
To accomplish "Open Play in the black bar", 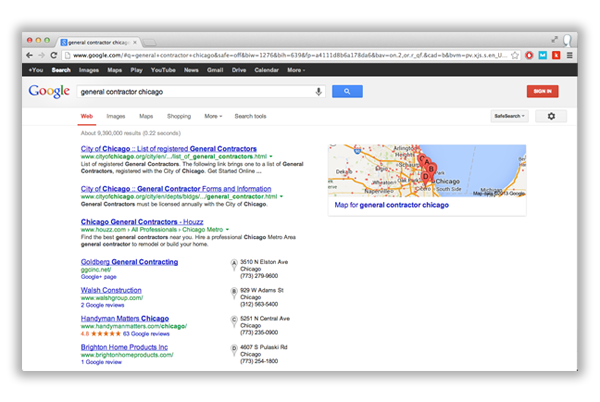I will (x=136, y=70).
